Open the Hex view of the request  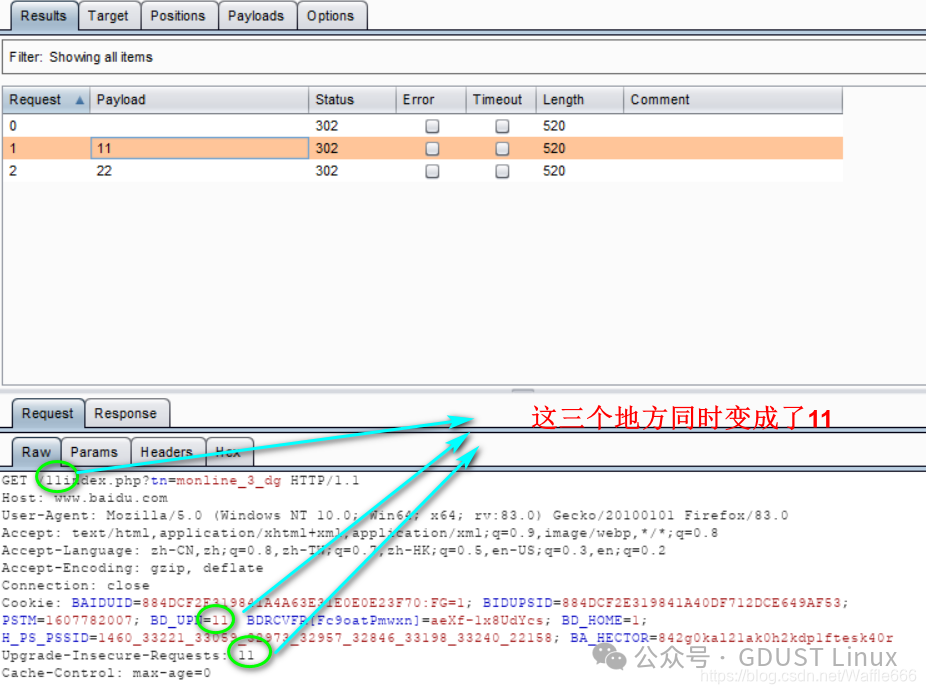(x=229, y=452)
